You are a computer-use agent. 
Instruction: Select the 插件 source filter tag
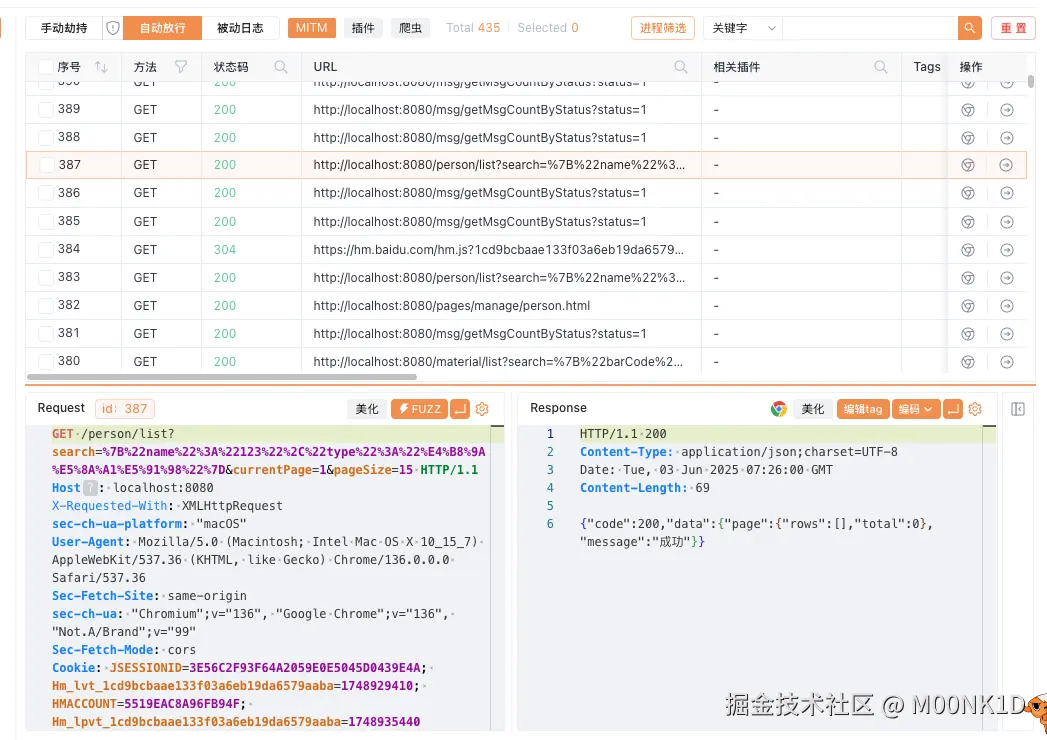coord(363,28)
